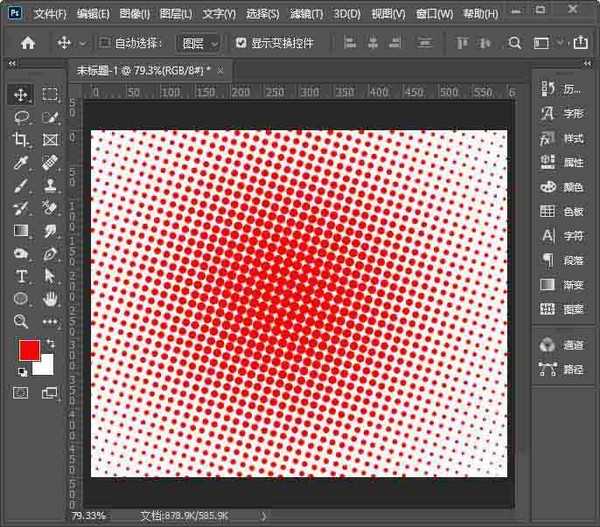Screen dimensions: 600x527
Task: Select the Zoom tool in toolbox
Action: click(21, 321)
